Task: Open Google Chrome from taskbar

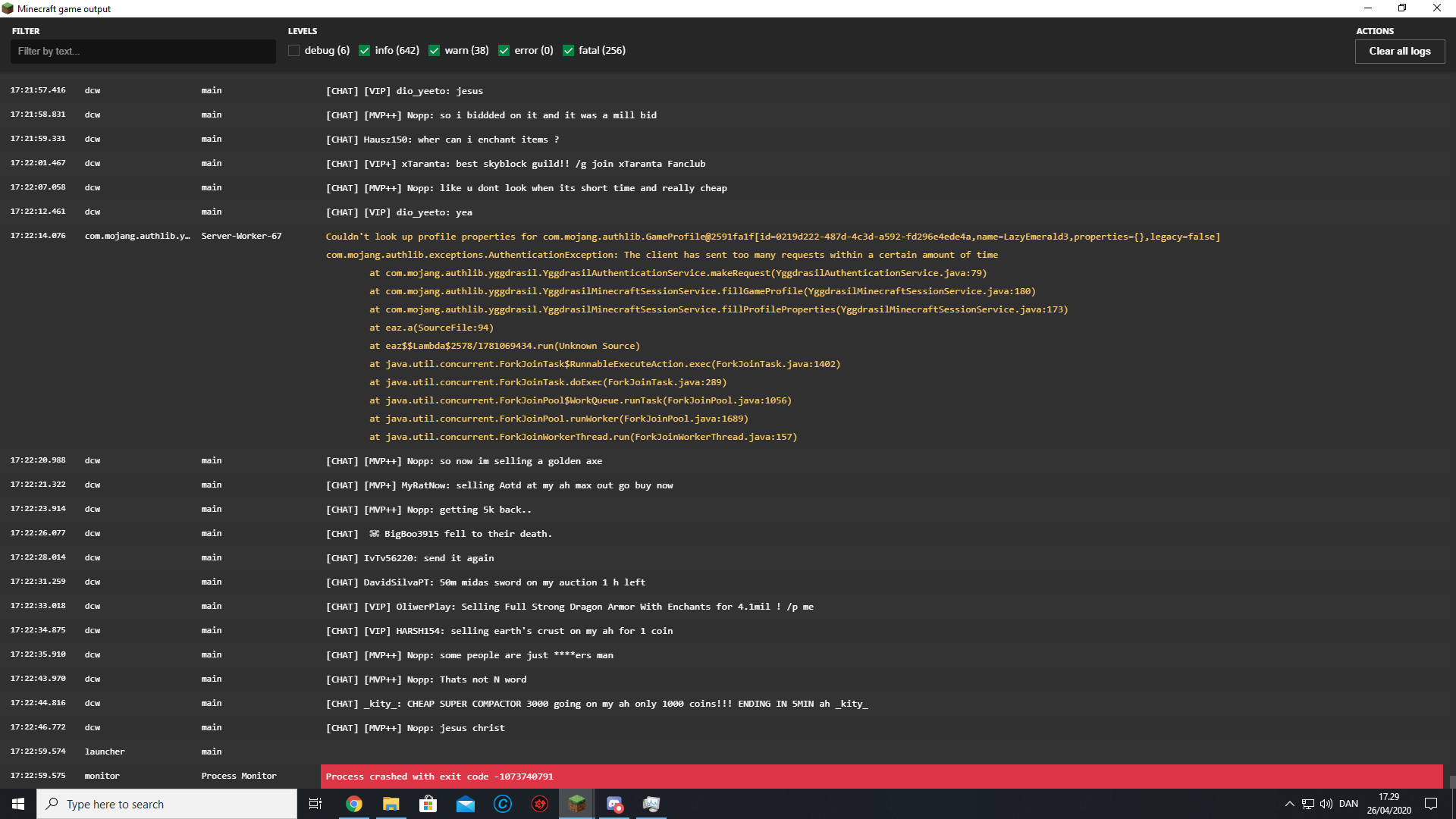Action: [x=354, y=804]
